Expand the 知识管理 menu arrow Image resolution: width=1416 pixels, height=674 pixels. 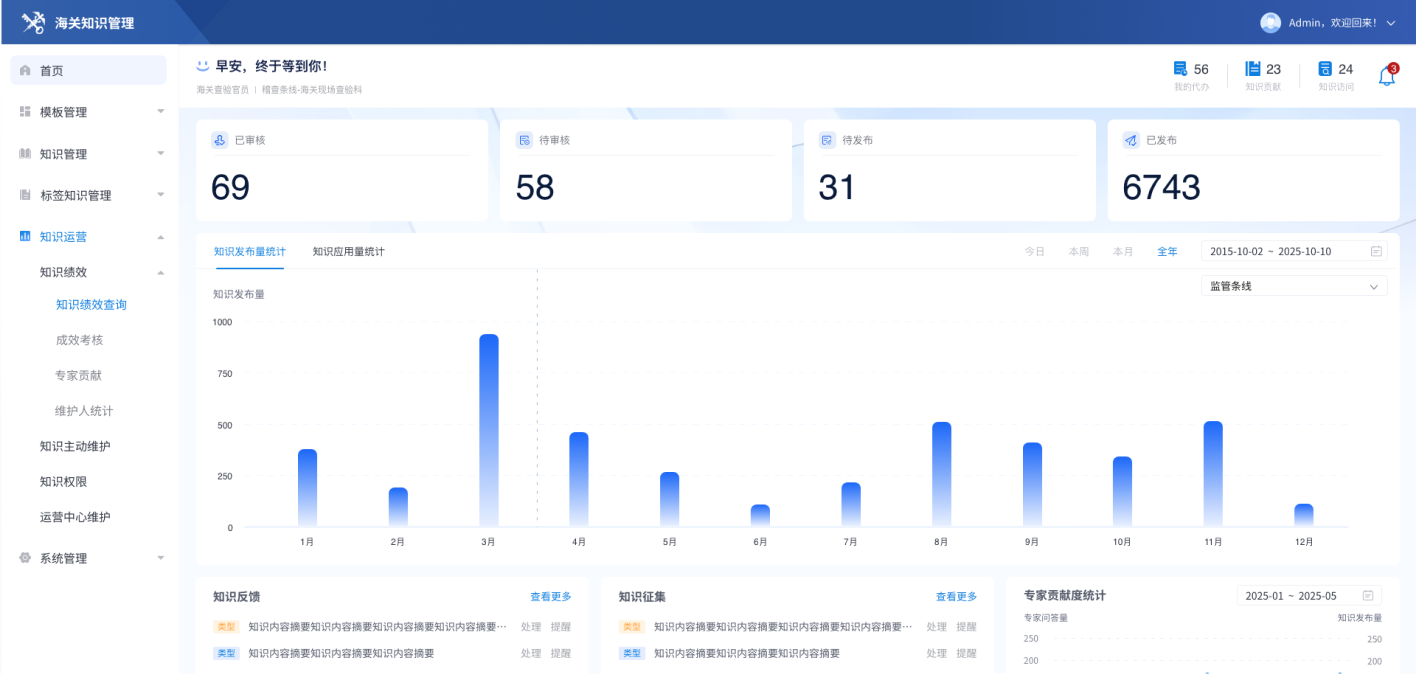(x=161, y=154)
